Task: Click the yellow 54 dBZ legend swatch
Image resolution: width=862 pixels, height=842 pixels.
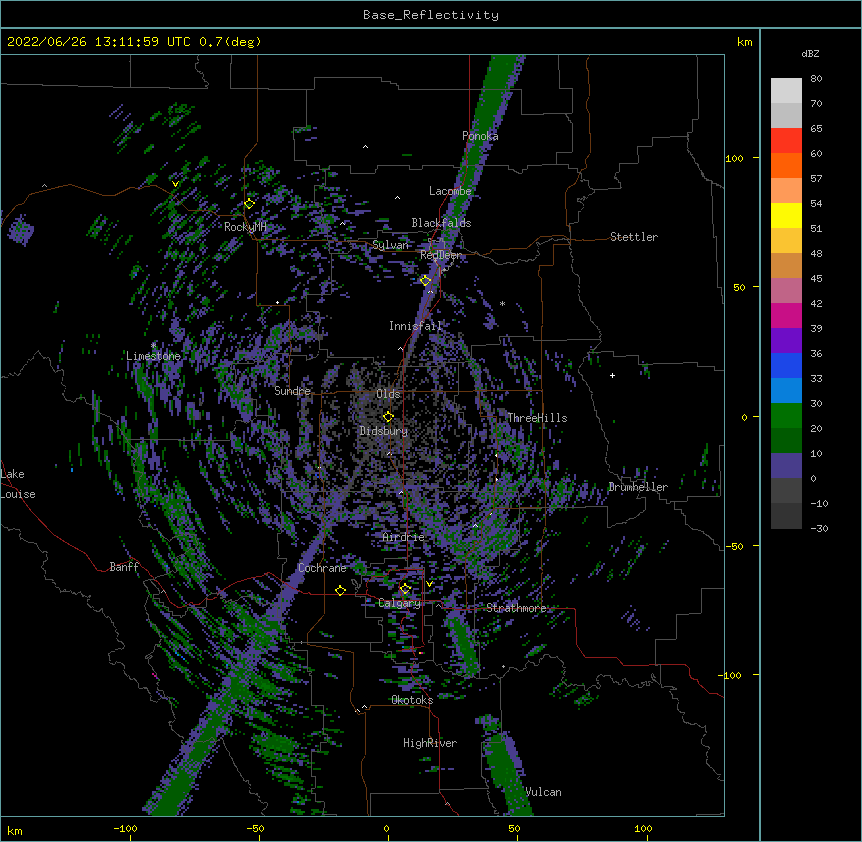Action: tap(786, 215)
